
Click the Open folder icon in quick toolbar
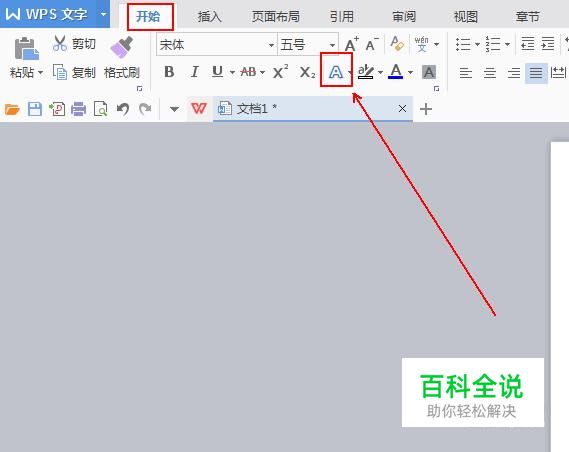click(x=12, y=109)
